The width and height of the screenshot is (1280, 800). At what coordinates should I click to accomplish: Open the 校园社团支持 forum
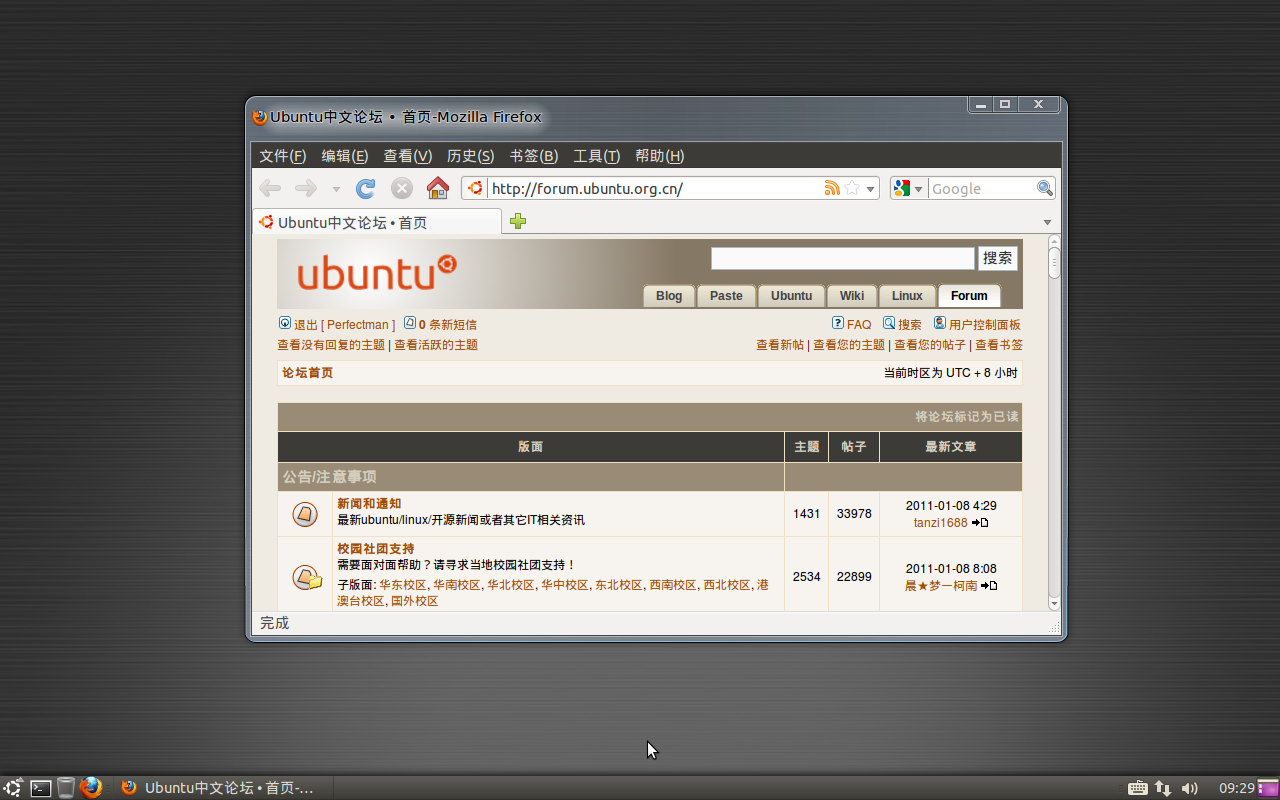click(x=376, y=549)
